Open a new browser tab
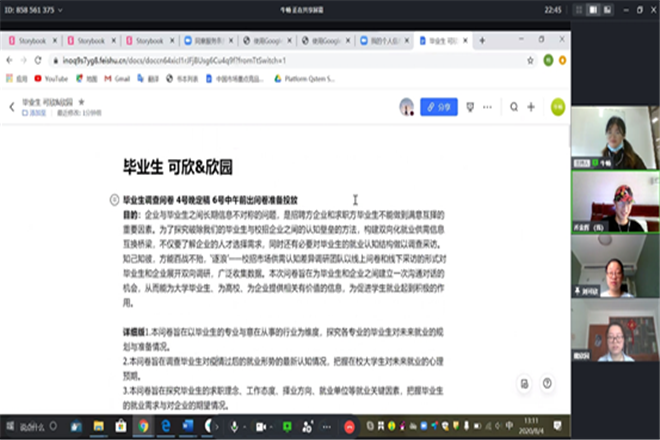This screenshot has width=660, height=440. click(x=482, y=41)
